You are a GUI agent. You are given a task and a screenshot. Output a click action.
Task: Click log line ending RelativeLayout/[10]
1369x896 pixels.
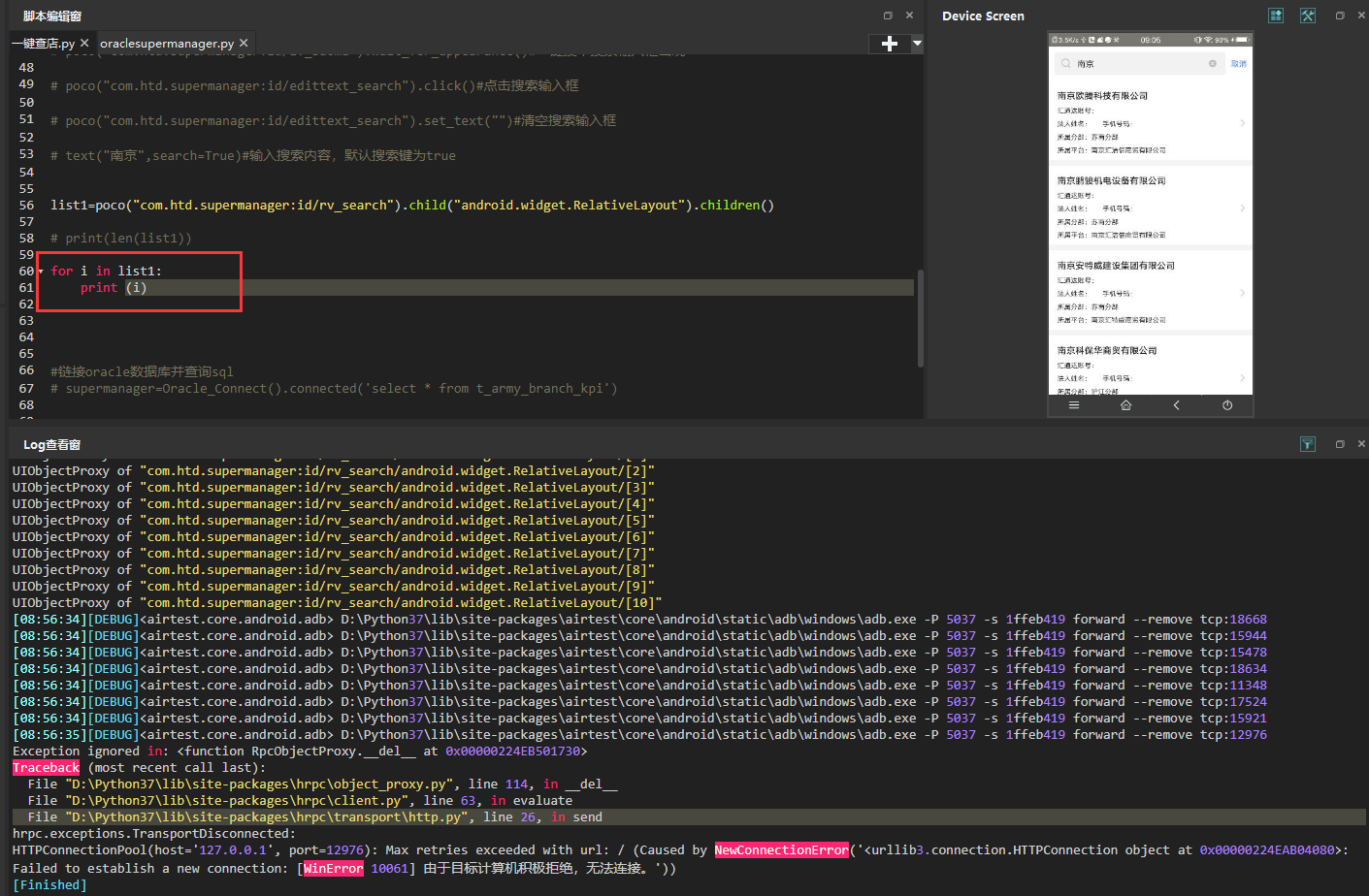pos(337,603)
